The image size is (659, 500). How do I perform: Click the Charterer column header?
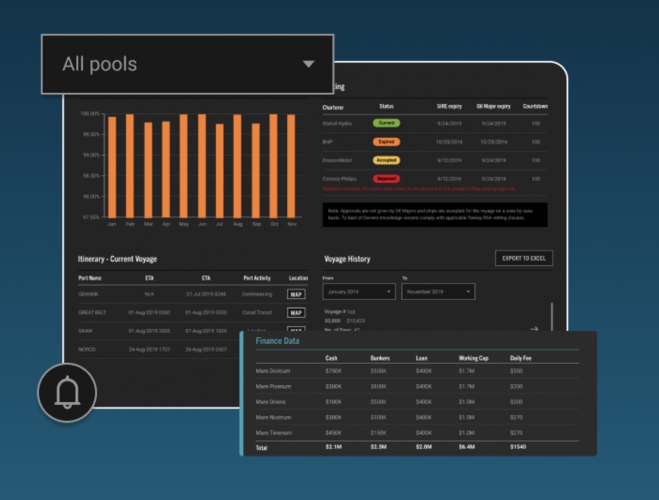click(x=333, y=108)
